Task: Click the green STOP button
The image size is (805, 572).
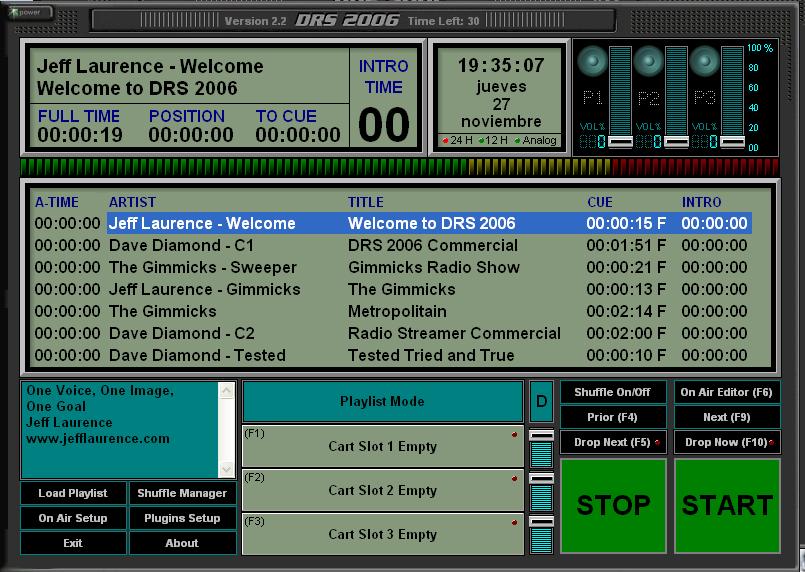Action: [614, 505]
